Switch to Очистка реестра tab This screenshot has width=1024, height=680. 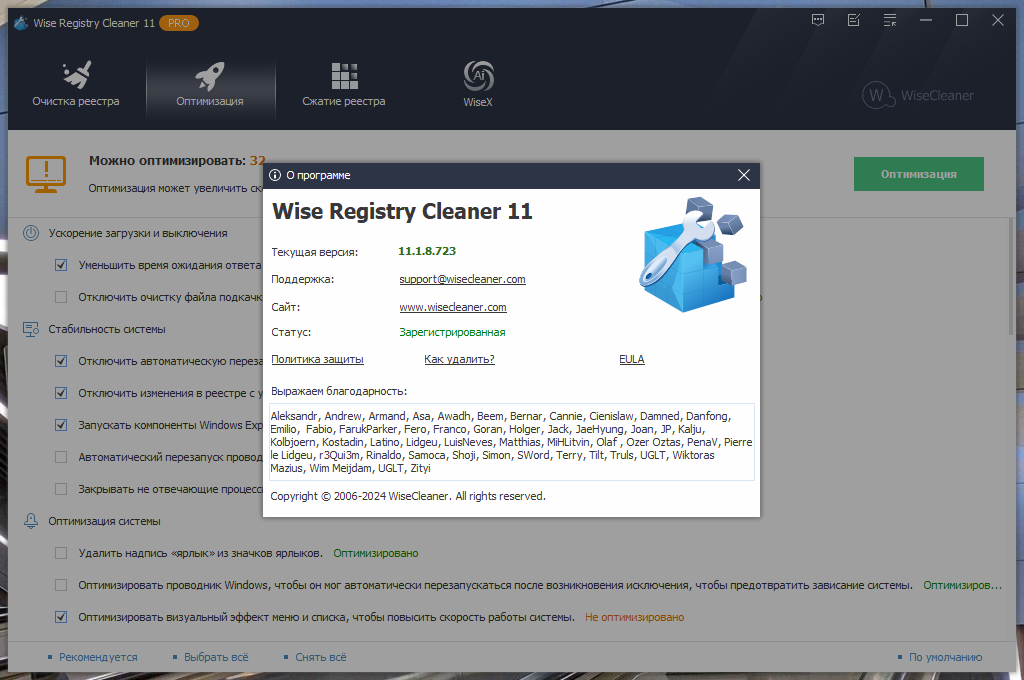pos(76,101)
